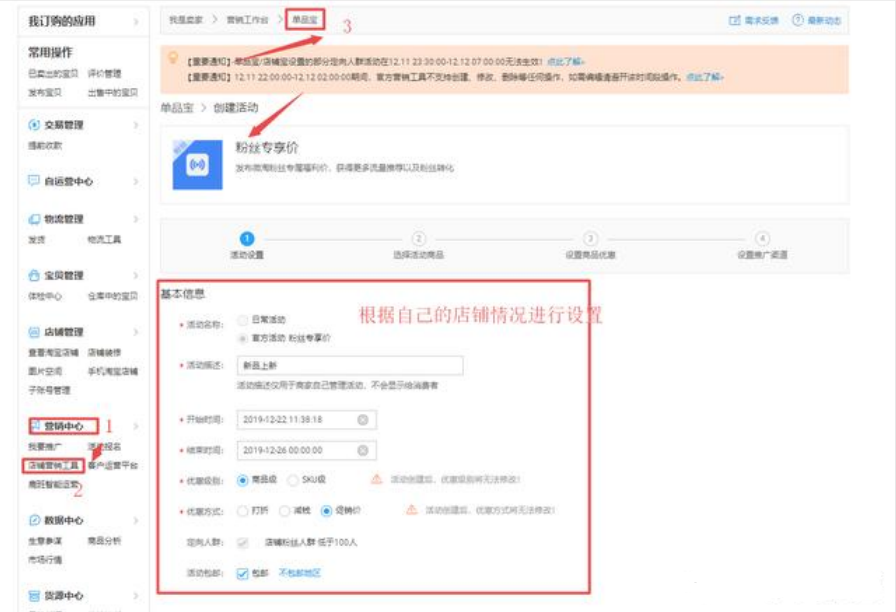Select the SKU级 radio button
The height and width of the screenshot is (612, 896).
click(294, 480)
